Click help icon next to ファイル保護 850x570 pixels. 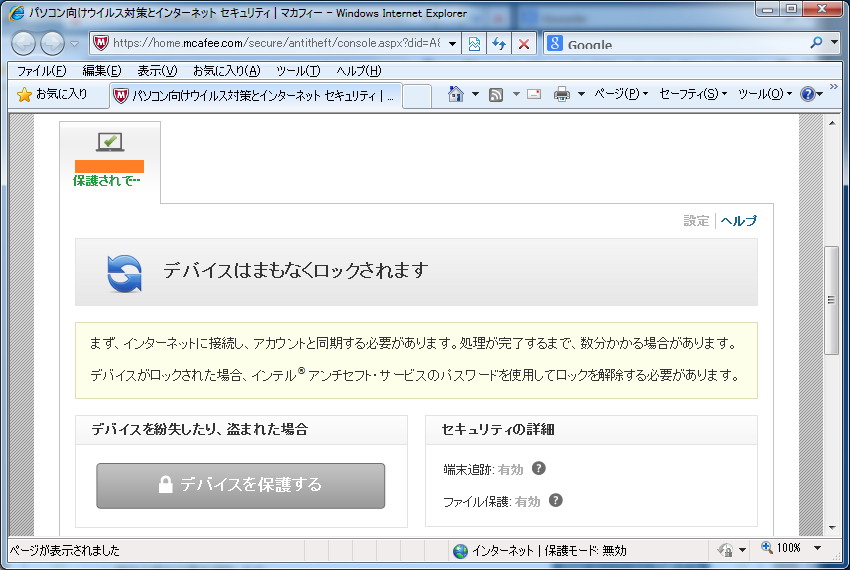pos(556,500)
